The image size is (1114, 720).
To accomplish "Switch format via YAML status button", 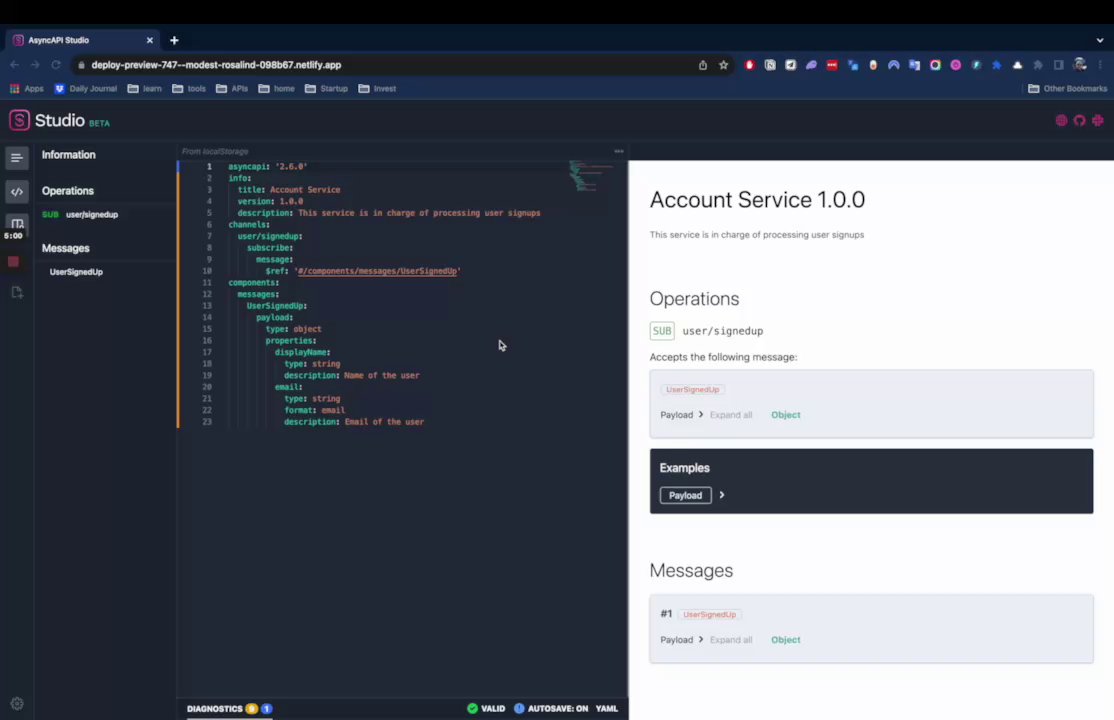I will (x=607, y=708).
